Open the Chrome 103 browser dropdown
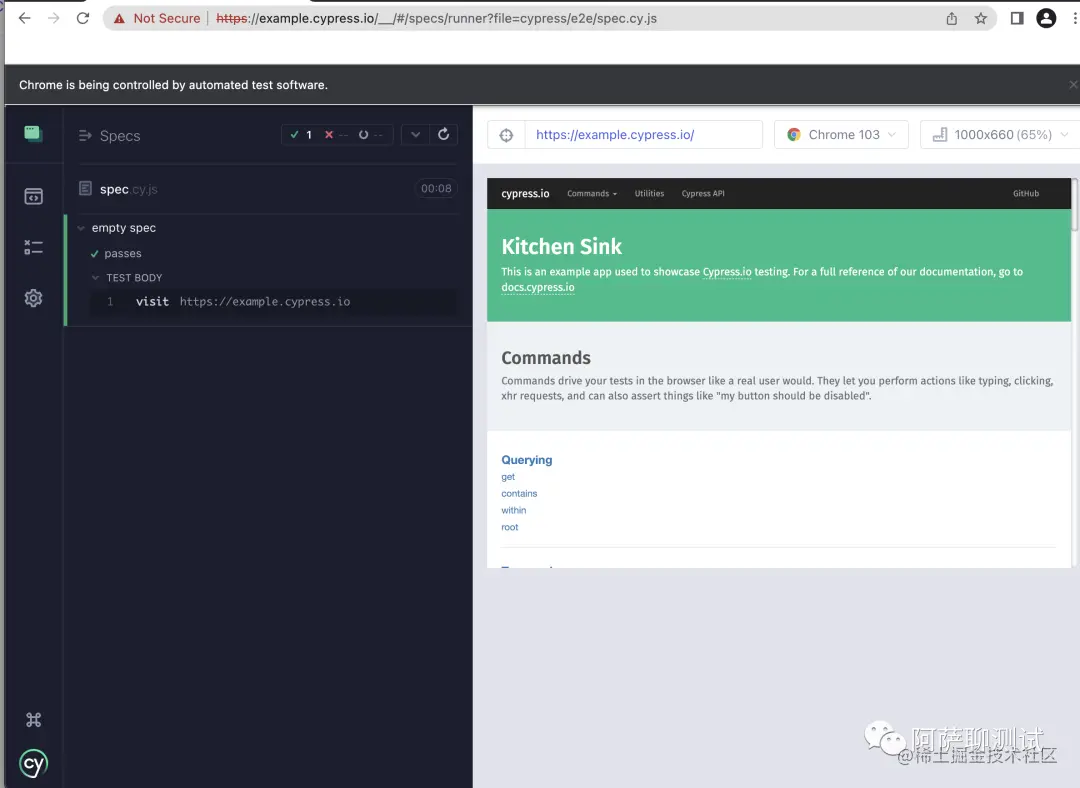 [841, 135]
